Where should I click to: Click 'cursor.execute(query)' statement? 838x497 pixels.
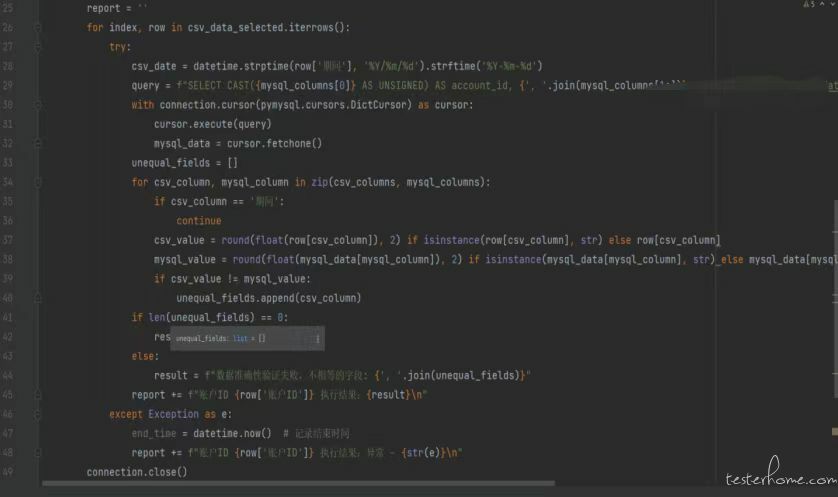213,125
